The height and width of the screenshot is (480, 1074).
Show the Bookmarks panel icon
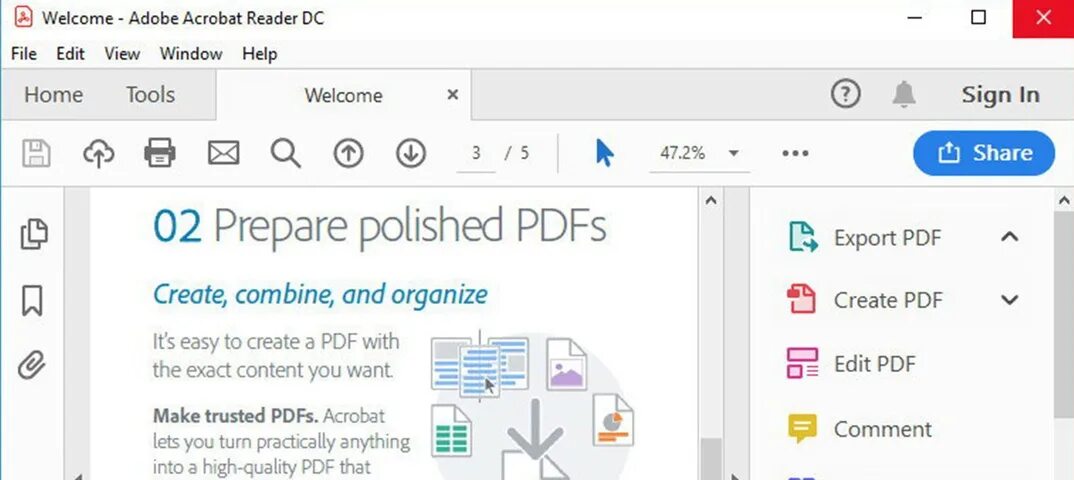32,301
